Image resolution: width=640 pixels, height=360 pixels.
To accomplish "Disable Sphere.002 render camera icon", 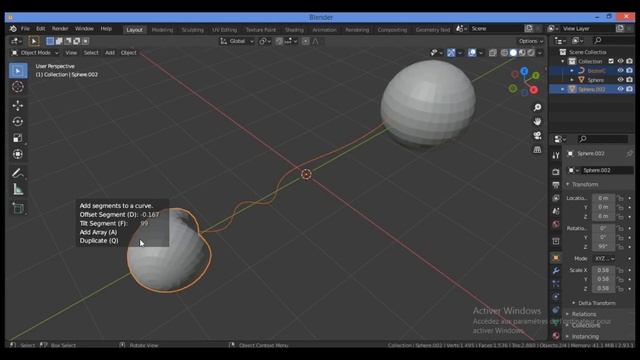I will coord(629,89).
